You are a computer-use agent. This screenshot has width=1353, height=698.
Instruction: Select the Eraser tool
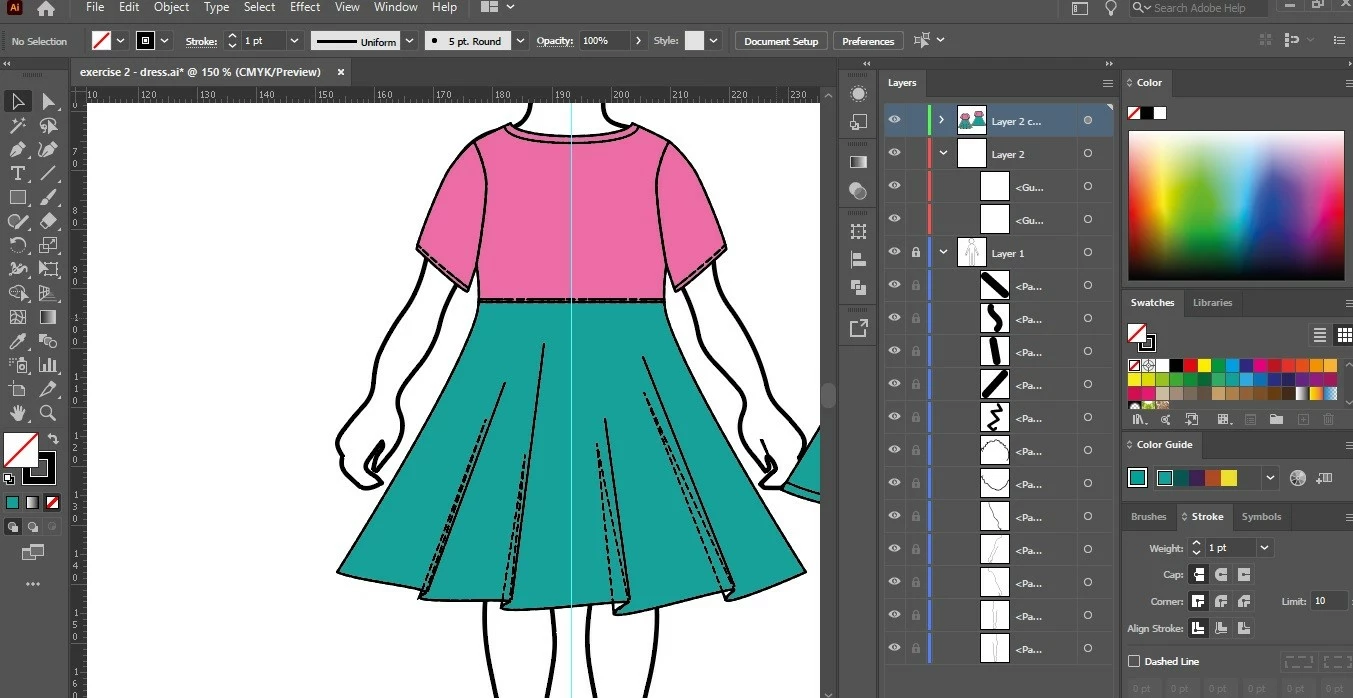point(48,221)
